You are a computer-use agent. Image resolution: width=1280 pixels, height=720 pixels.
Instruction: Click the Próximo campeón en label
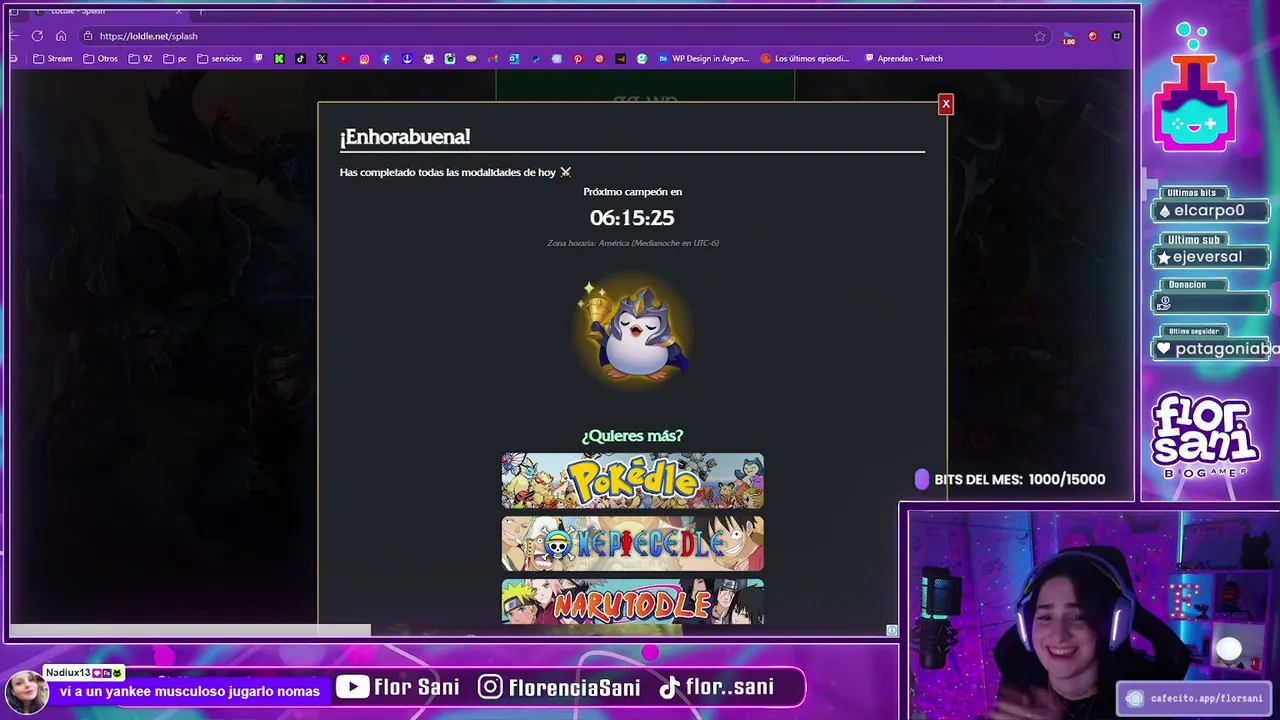click(x=632, y=192)
